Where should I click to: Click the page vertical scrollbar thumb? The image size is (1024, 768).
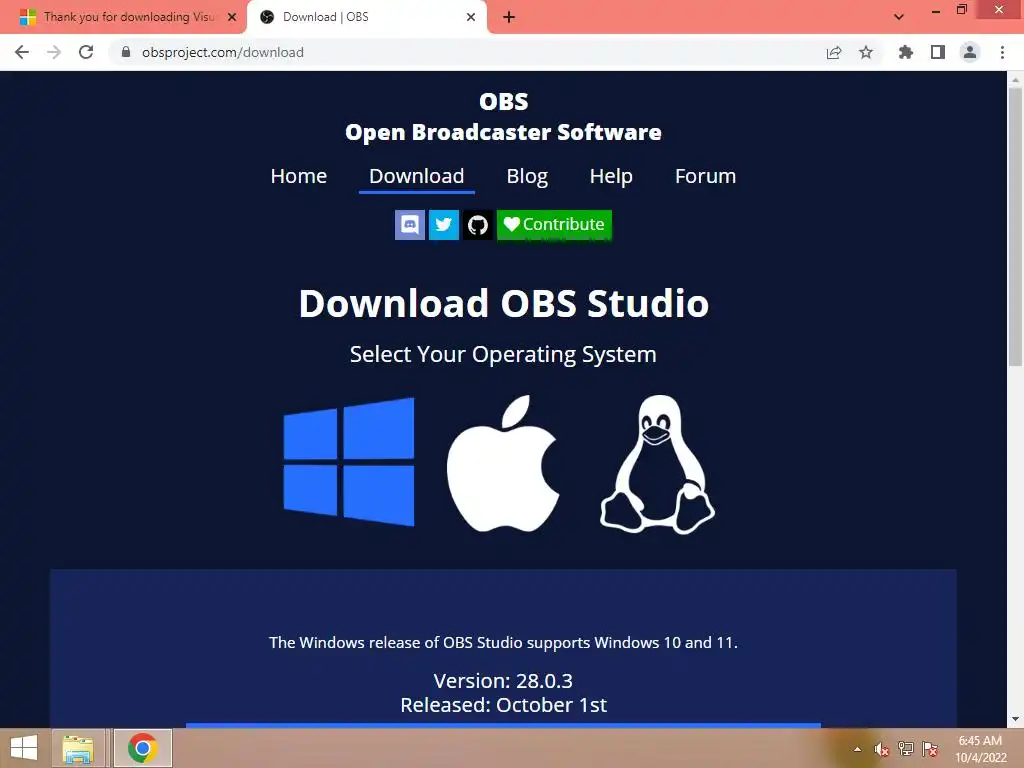coord(1015,227)
